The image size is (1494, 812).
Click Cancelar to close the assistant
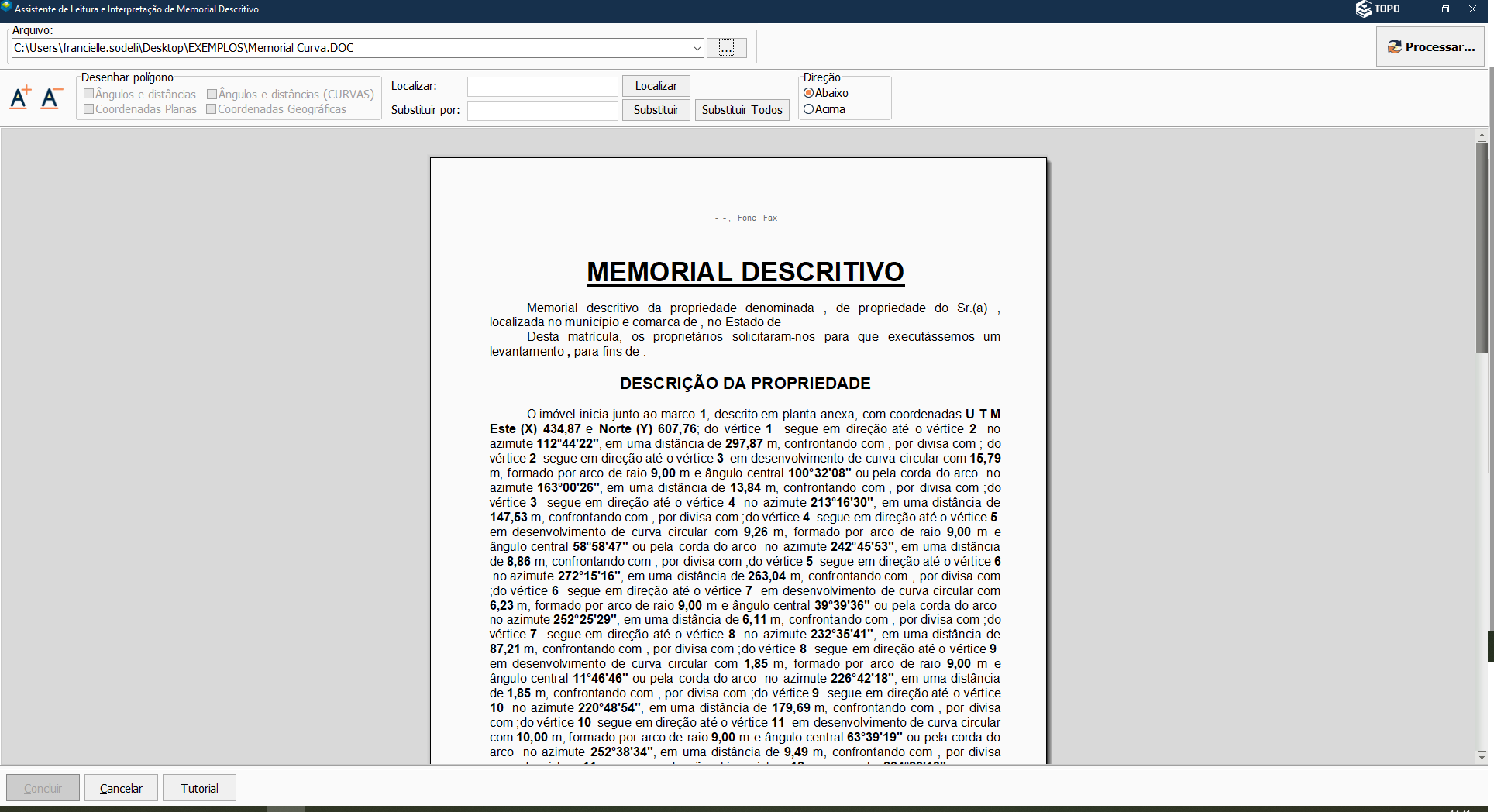[121, 788]
